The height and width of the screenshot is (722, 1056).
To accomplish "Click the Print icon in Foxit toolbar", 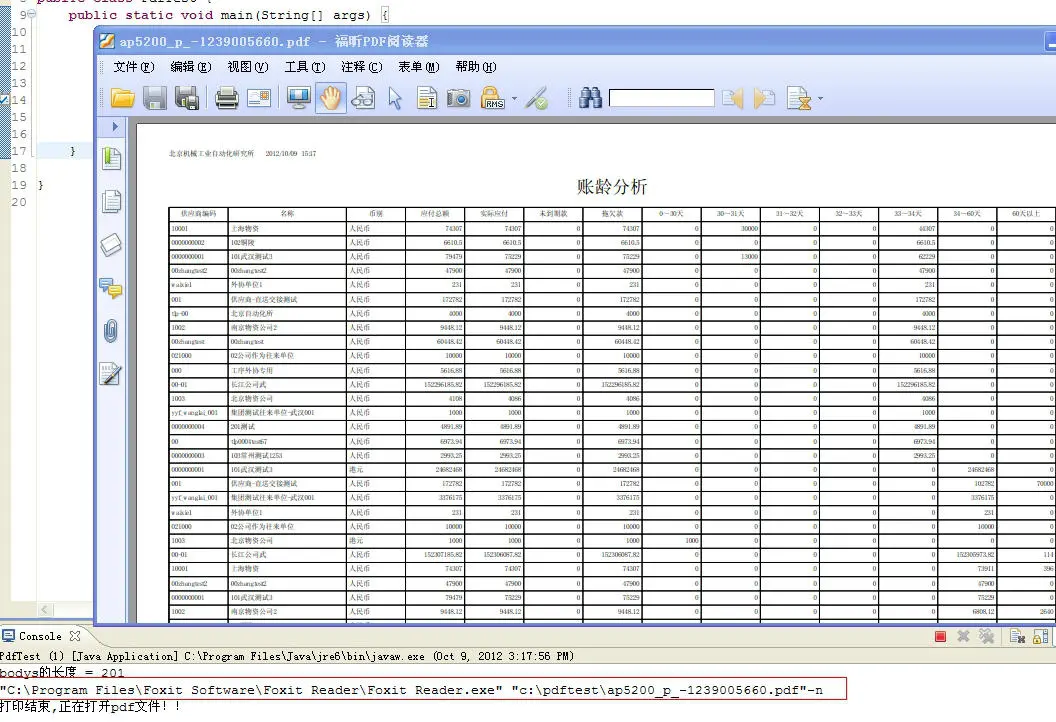I will pyautogui.click(x=227, y=98).
